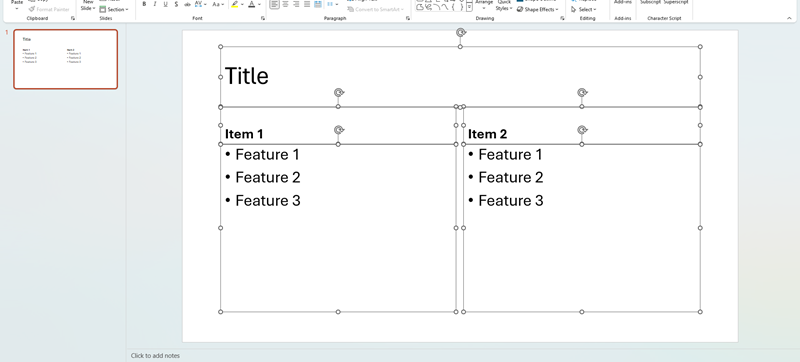The width and height of the screenshot is (800, 362).
Task: Collapse the ribbon
Action: [790, 18]
